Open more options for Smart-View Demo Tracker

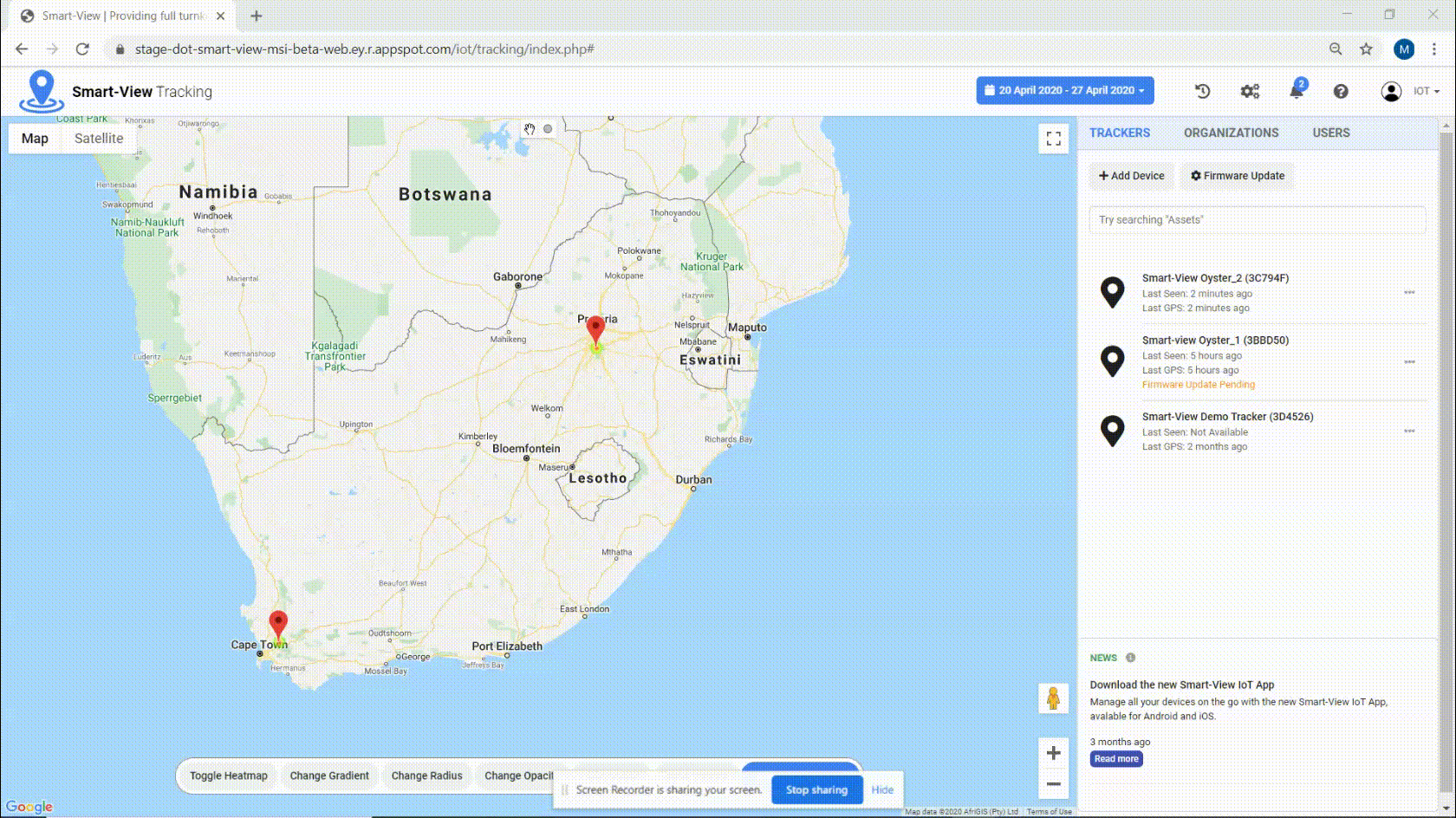click(1409, 431)
